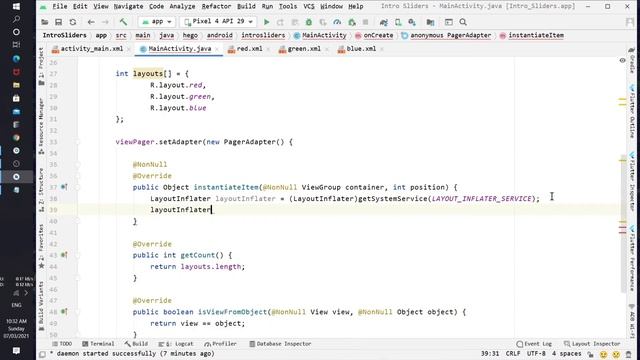This screenshot has width=640, height=360.
Task: Open the Terminal tool window
Action: [98, 344]
